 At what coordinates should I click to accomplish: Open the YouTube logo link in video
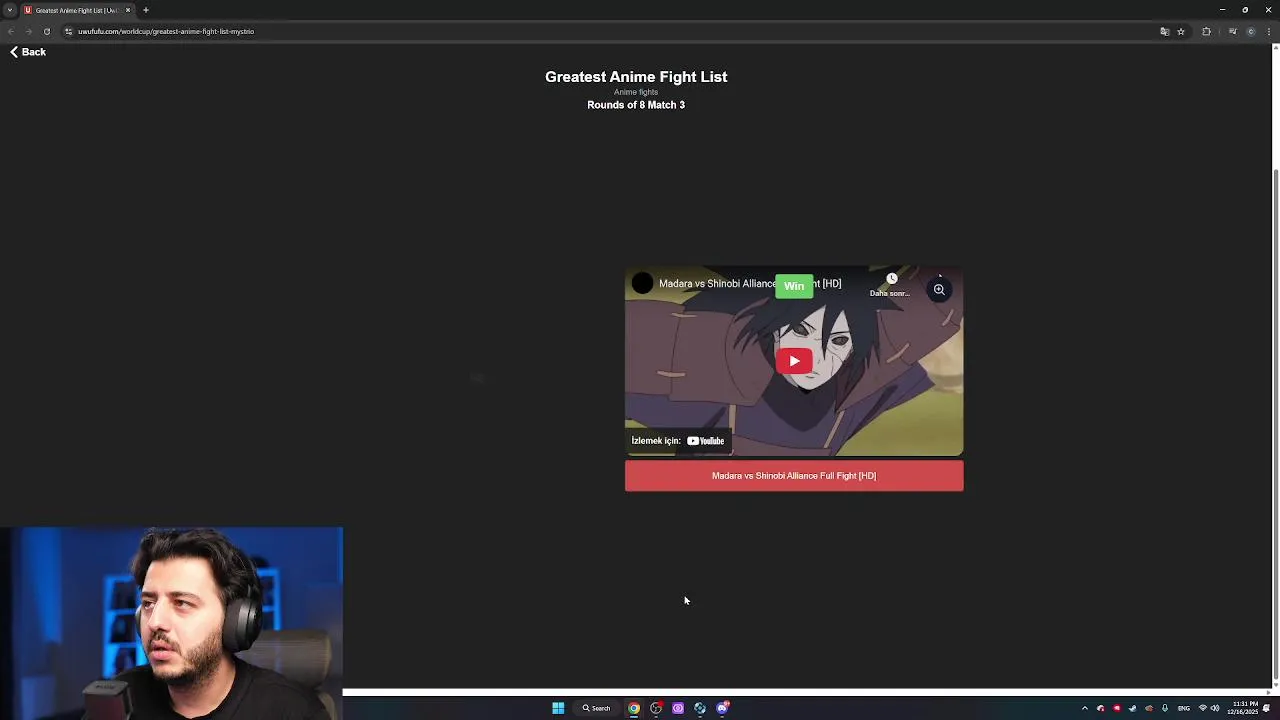point(705,441)
